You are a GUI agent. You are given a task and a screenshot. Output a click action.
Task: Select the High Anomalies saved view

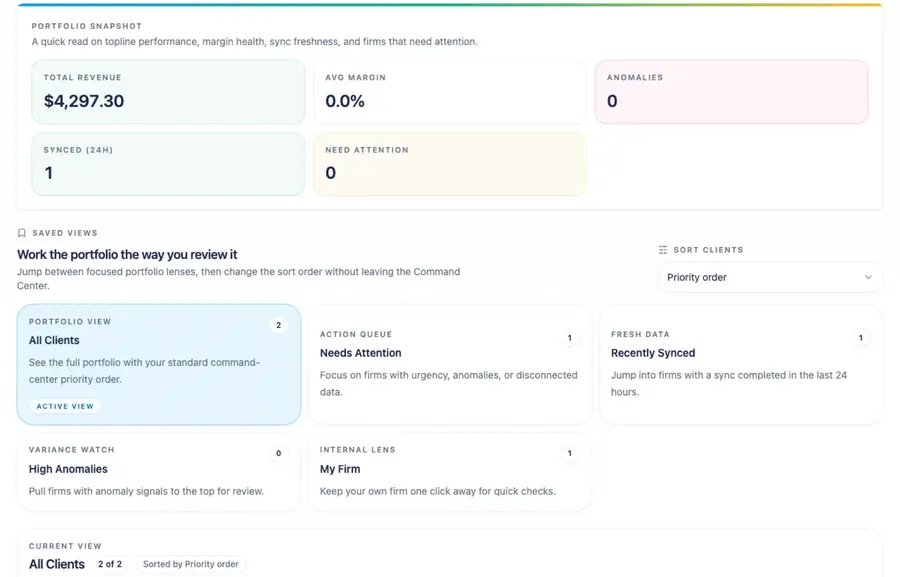pos(158,475)
